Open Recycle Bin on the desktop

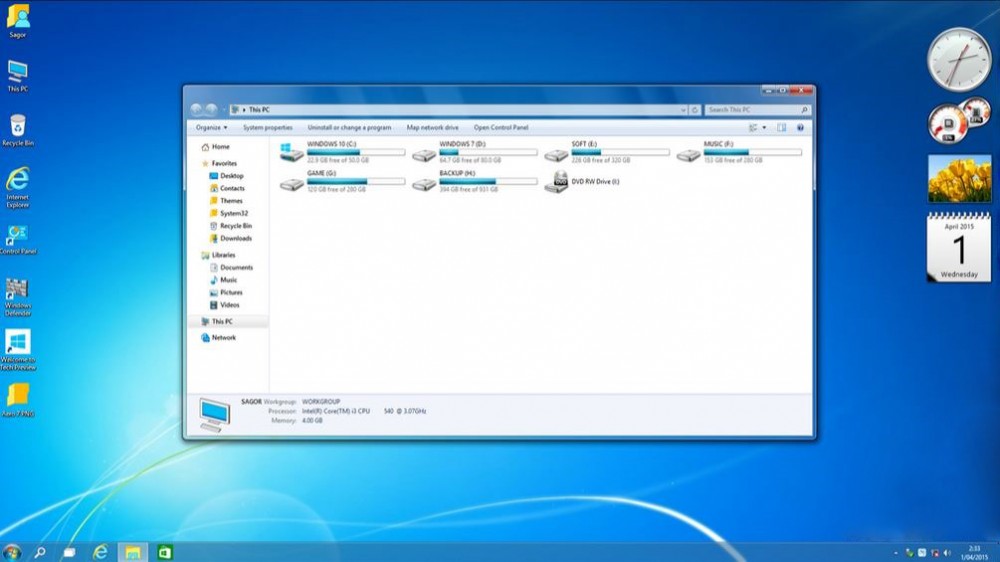point(17,126)
